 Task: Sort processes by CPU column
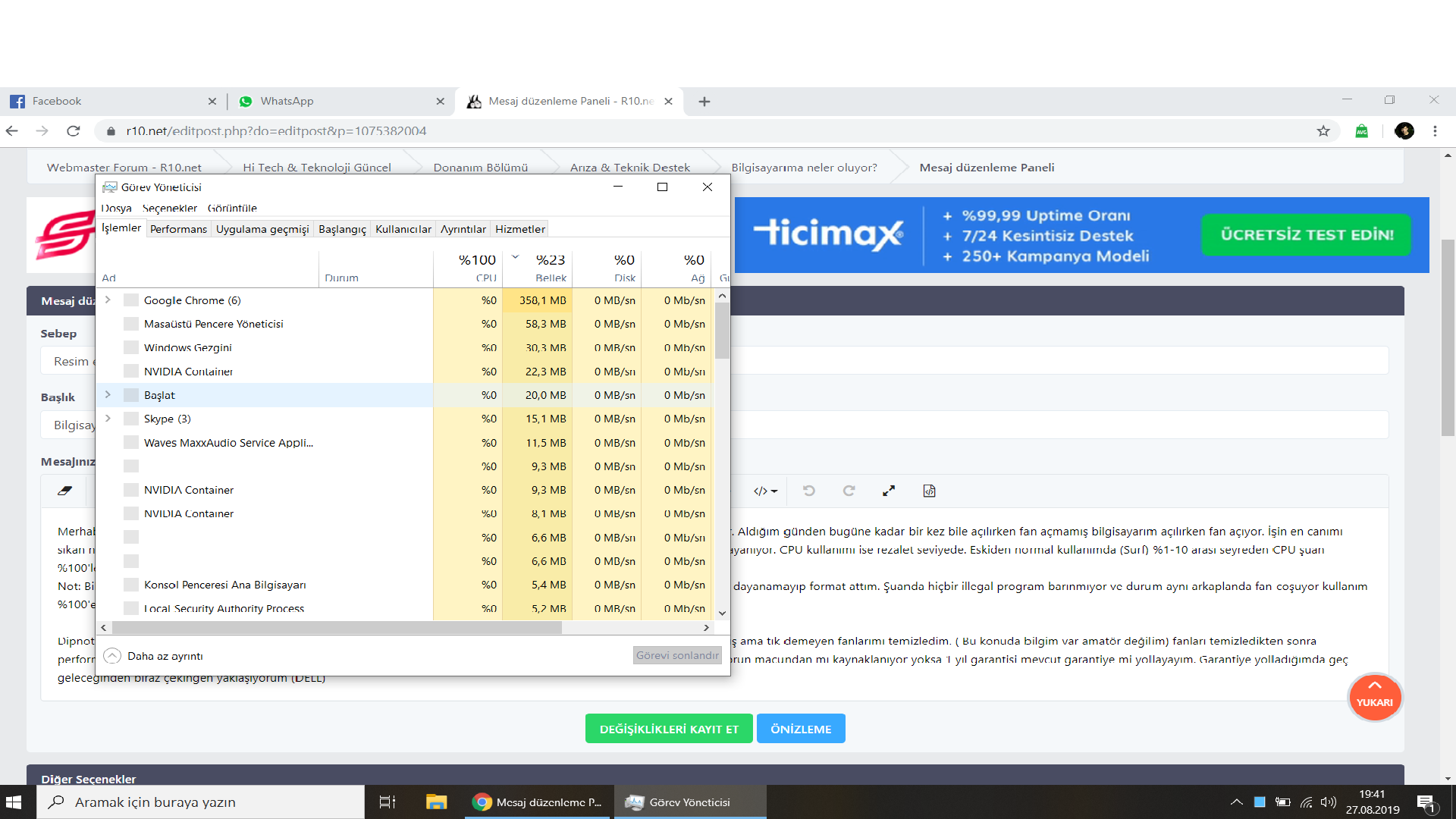point(468,268)
